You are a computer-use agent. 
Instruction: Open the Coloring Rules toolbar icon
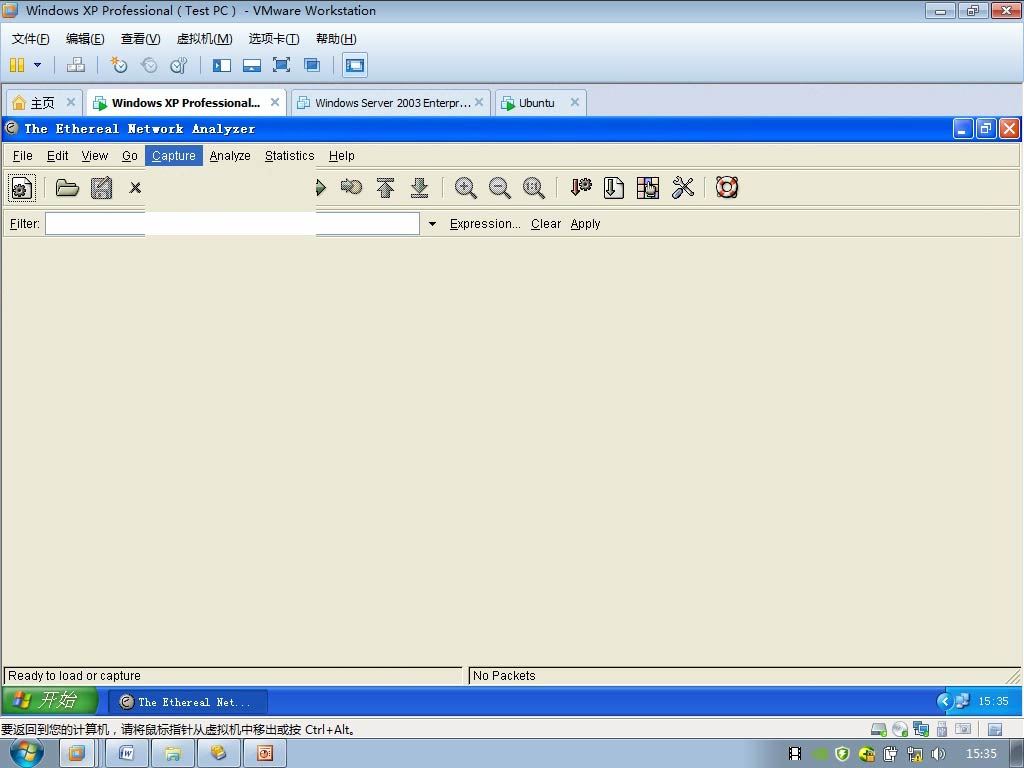[648, 188]
